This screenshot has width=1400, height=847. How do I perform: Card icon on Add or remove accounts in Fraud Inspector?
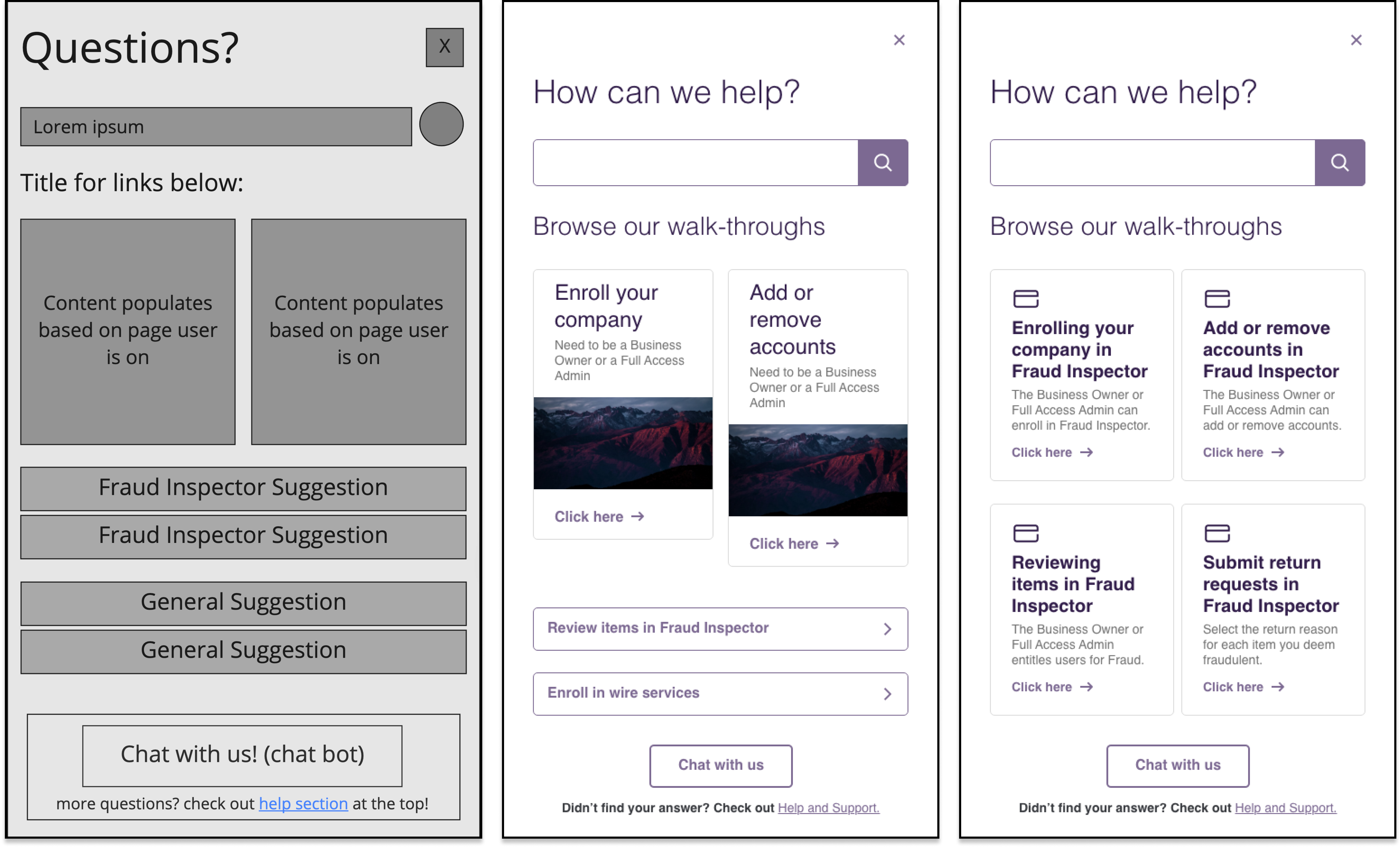click(1217, 298)
